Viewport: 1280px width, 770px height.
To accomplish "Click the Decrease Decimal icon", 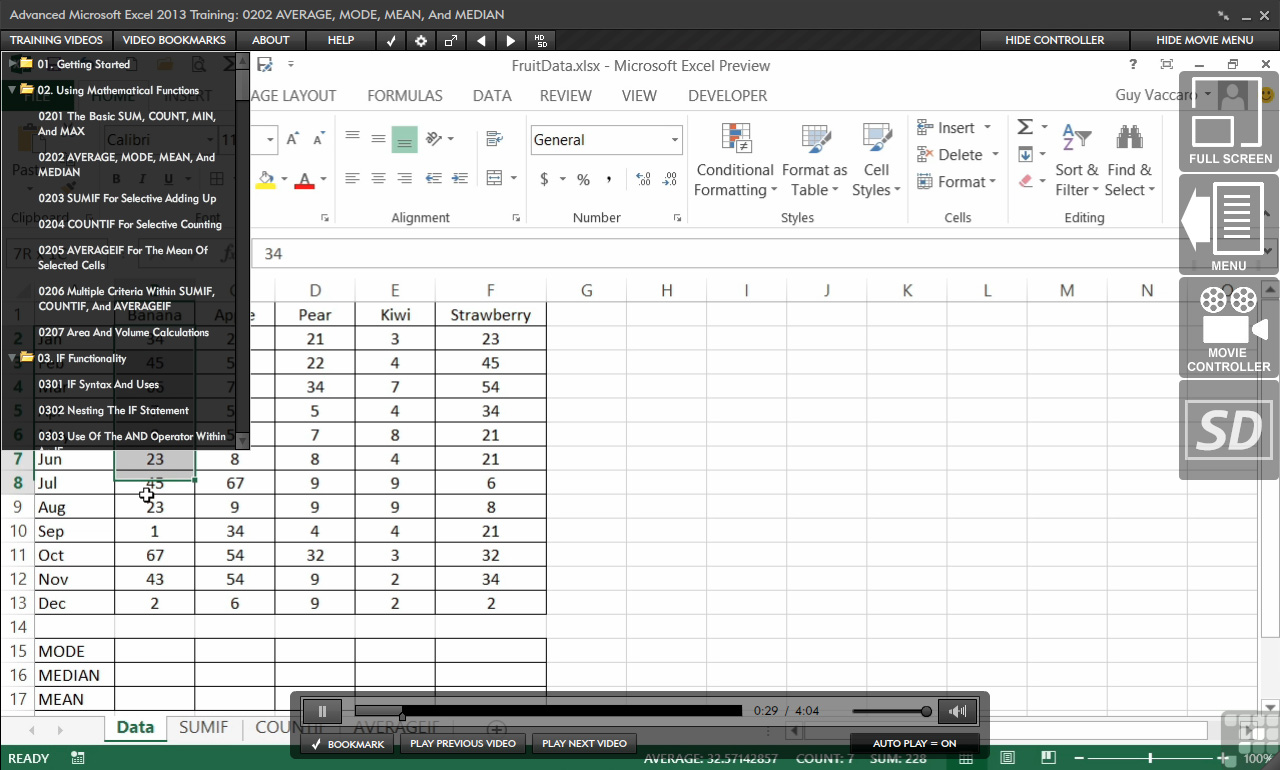I will click(670, 180).
